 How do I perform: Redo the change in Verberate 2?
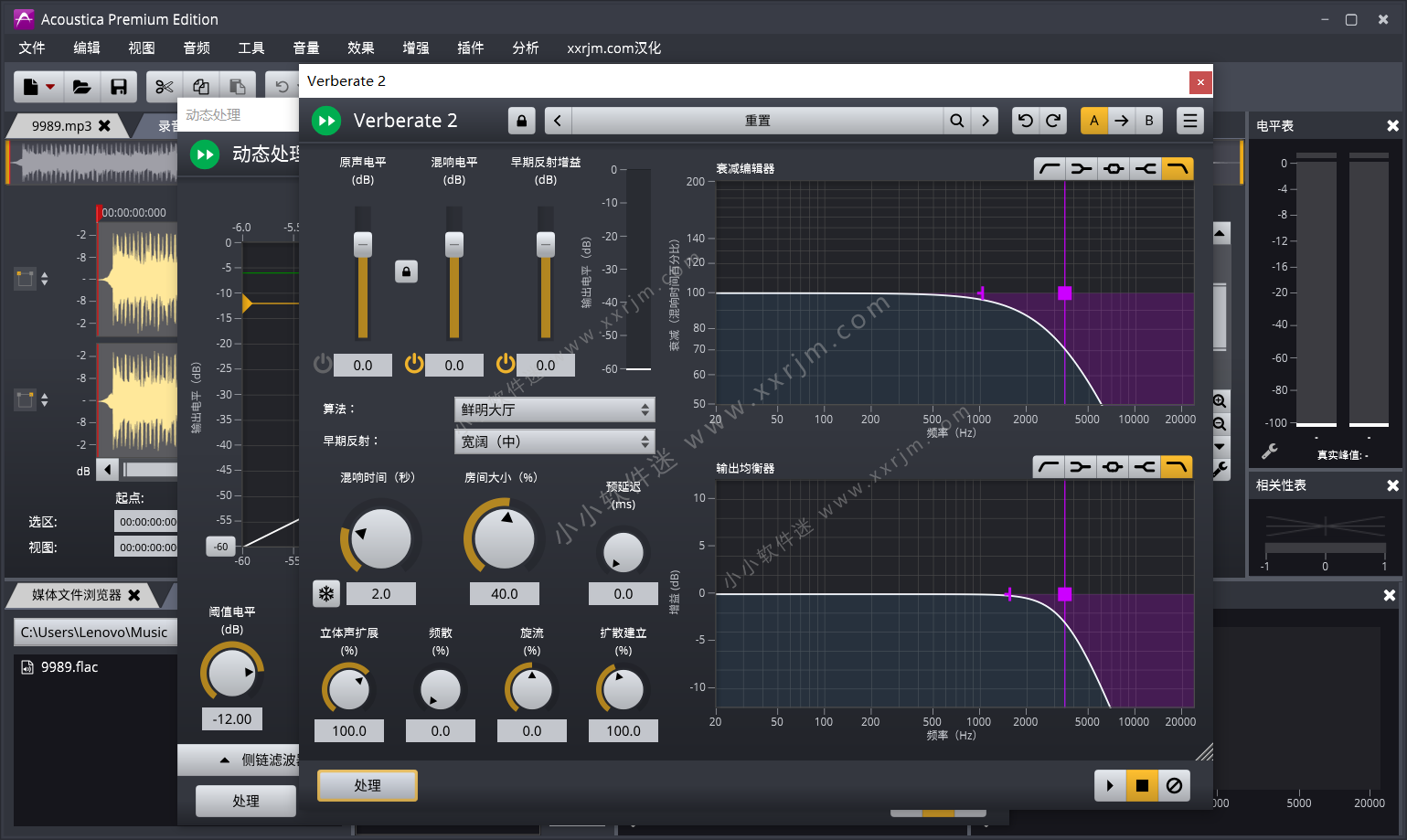[1053, 121]
